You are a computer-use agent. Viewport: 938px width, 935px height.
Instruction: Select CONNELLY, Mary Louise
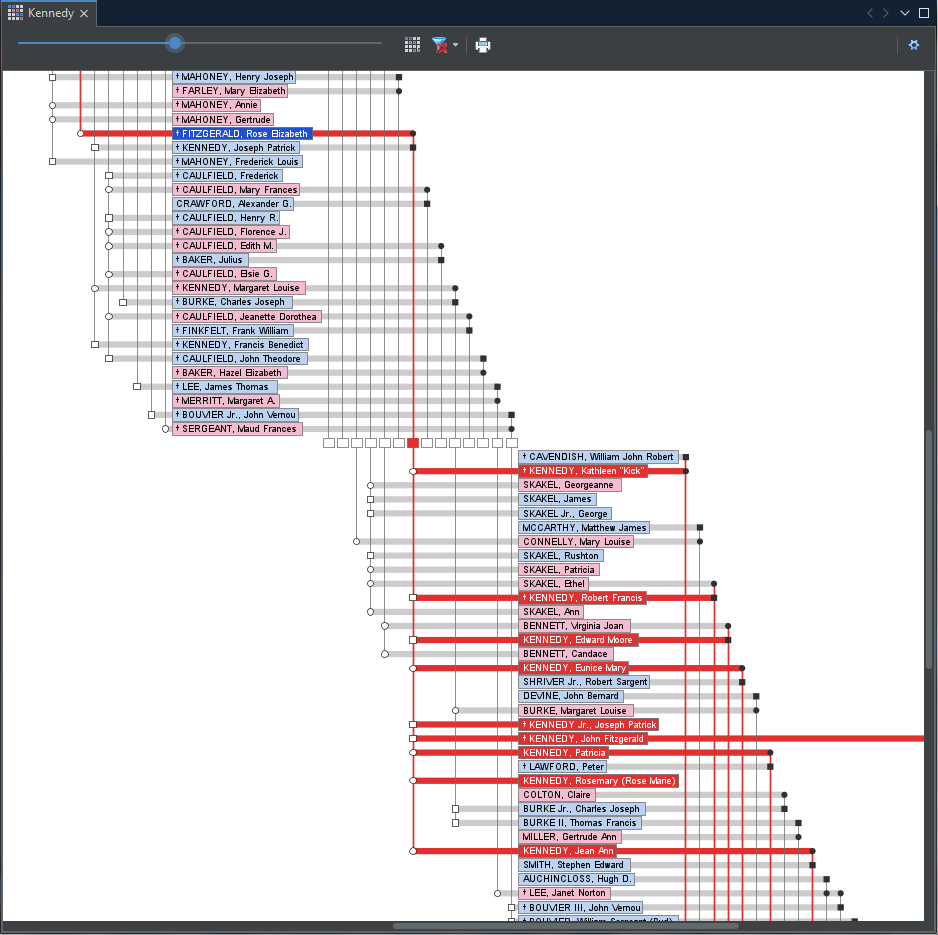(576, 541)
